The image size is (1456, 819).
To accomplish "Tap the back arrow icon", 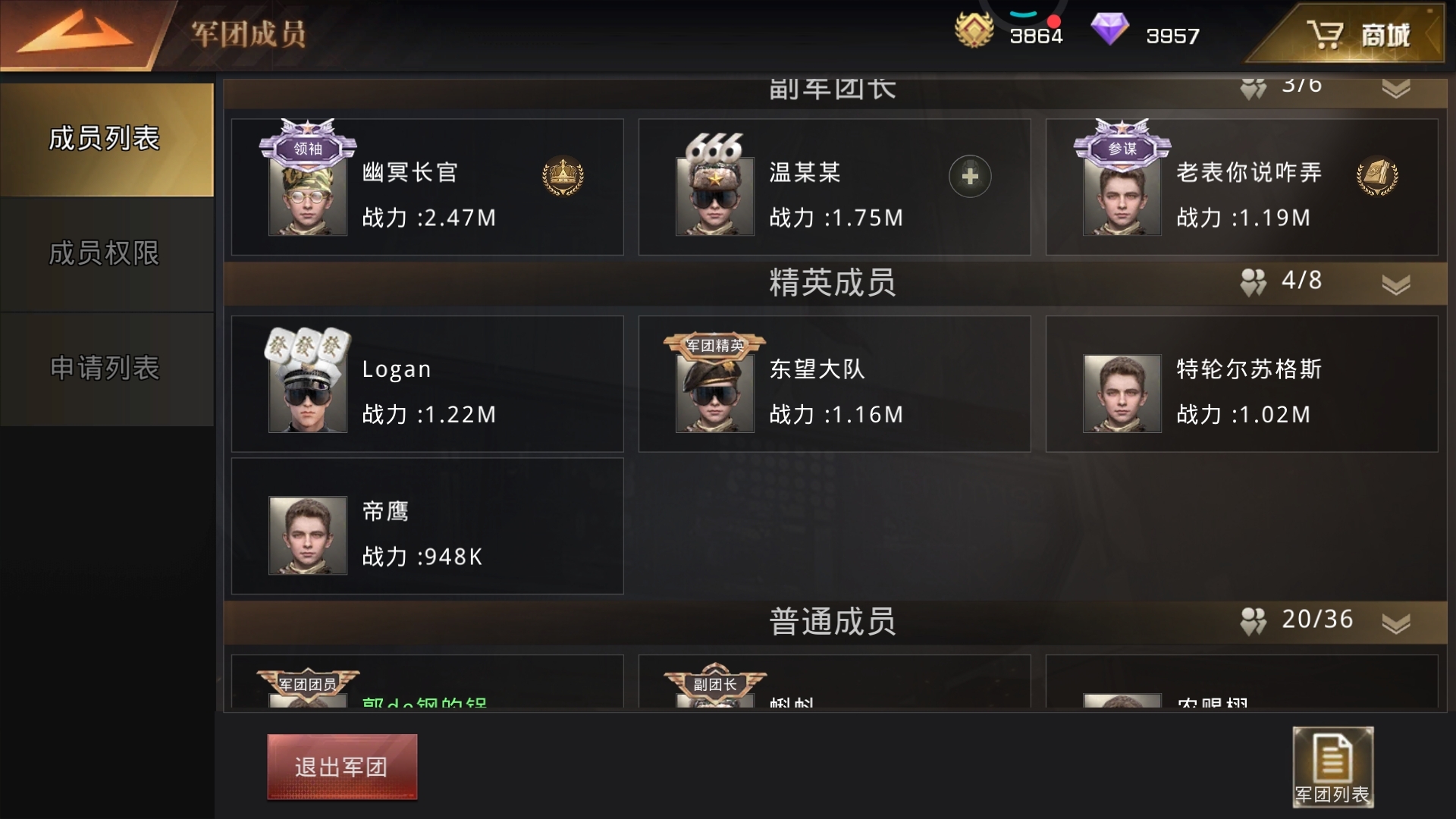I will (x=74, y=34).
